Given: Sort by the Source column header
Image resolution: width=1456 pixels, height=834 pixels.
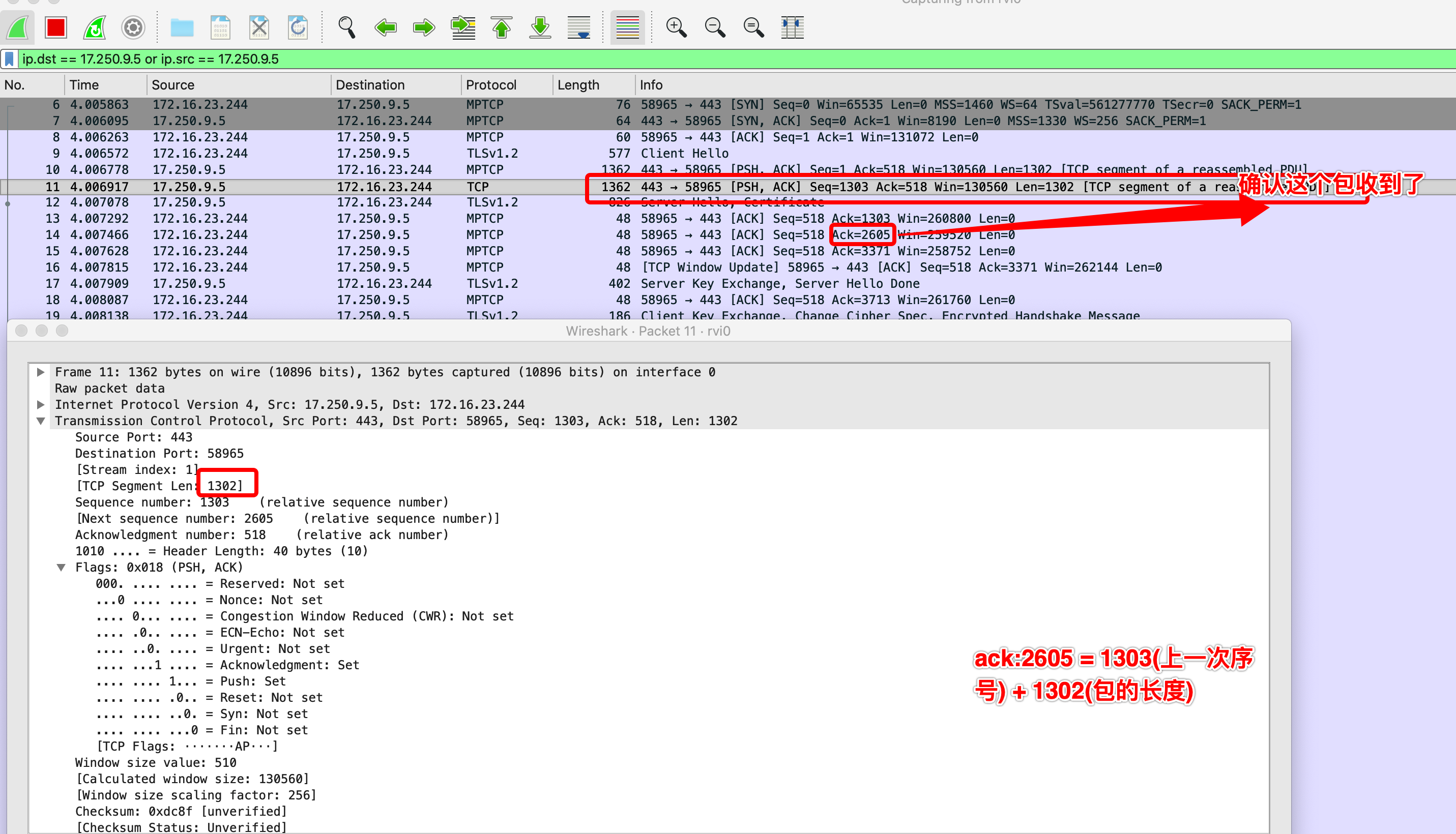Looking at the screenshot, I should click(x=173, y=85).
